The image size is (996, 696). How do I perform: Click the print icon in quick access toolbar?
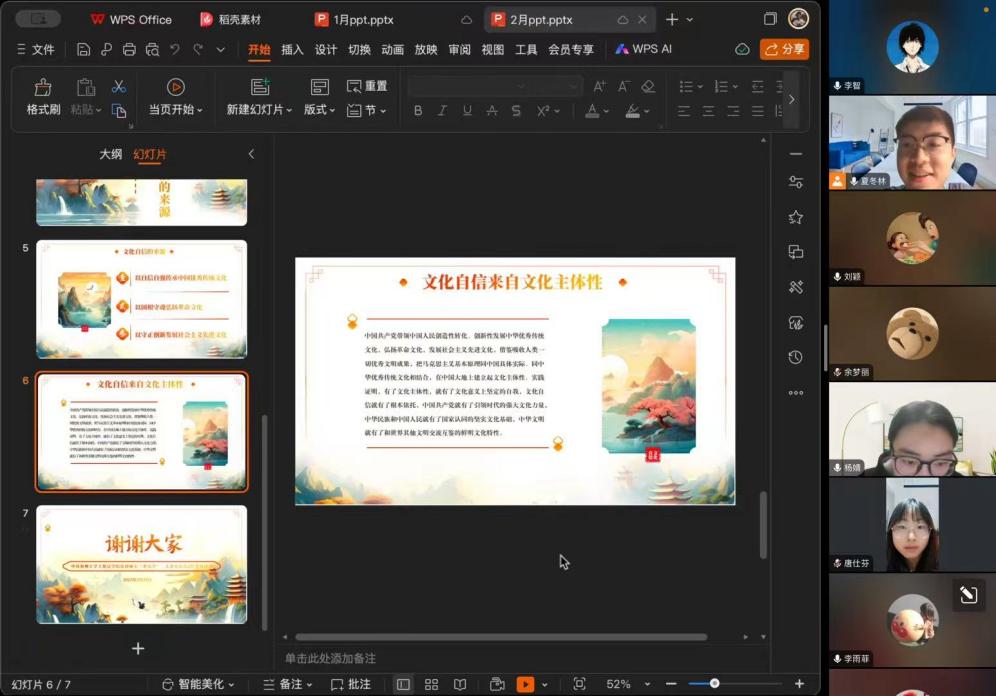129,49
